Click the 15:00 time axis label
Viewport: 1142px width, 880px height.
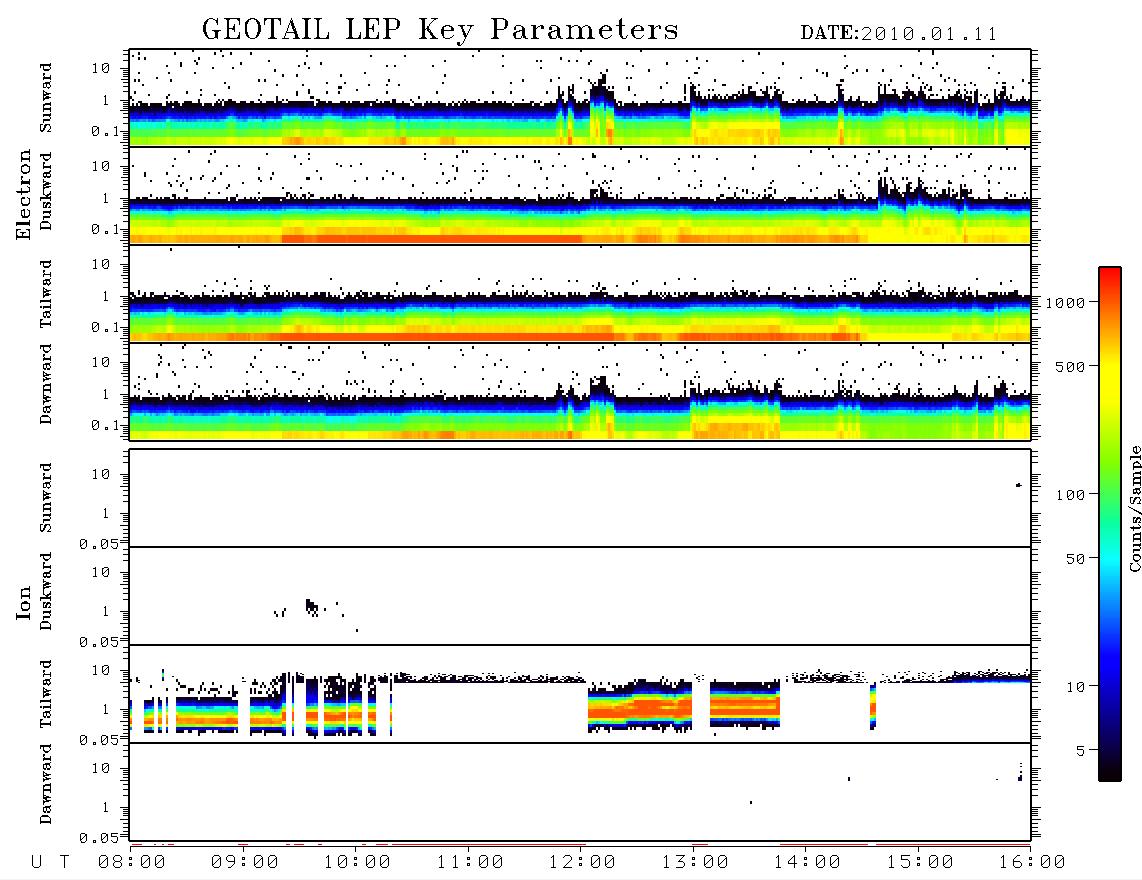[x=920, y=863]
